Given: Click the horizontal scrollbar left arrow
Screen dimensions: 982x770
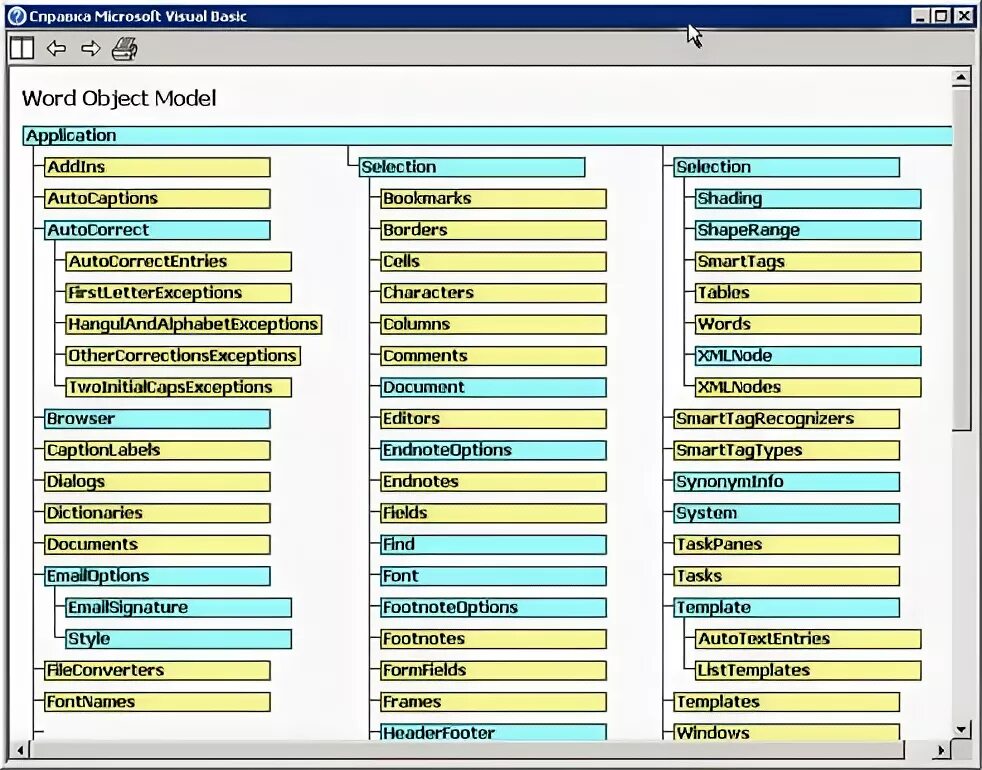Looking at the screenshot, I should pyautogui.click(x=20, y=749).
